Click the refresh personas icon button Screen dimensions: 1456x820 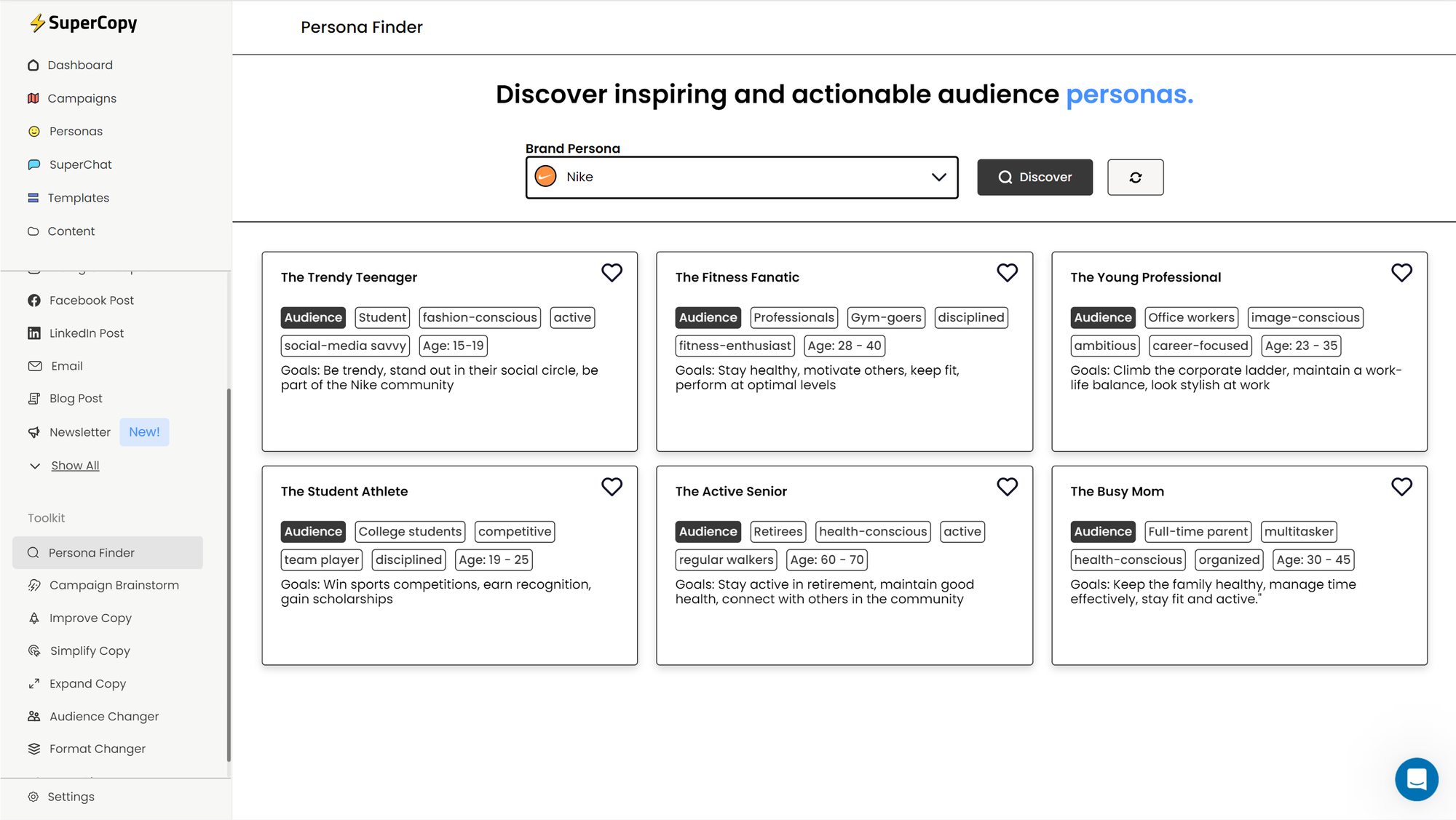coord(1135,177)
